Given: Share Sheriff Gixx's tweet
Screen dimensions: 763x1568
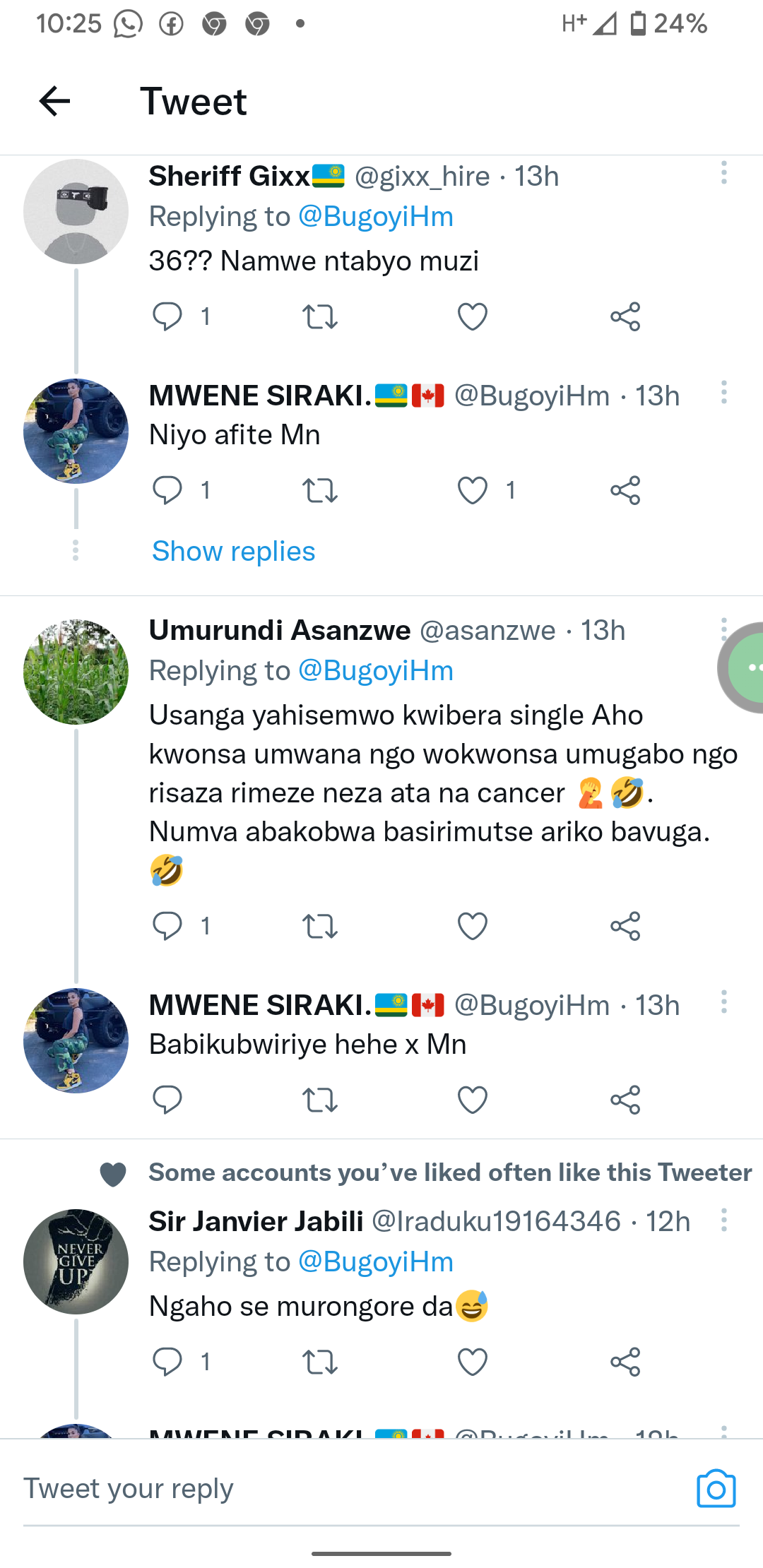Looking at the screenshot, I should pos(625,316).
